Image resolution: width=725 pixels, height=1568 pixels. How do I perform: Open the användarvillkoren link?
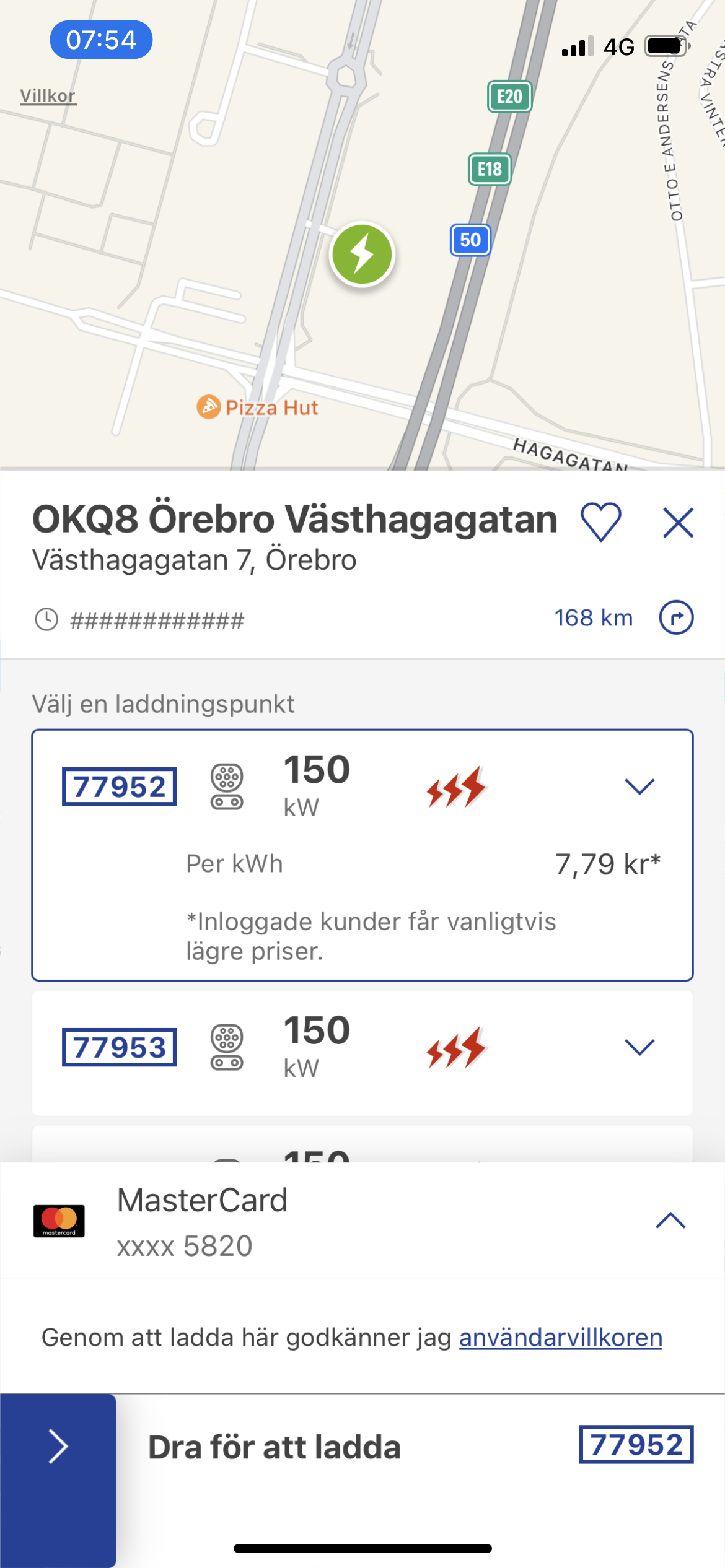560,1337
